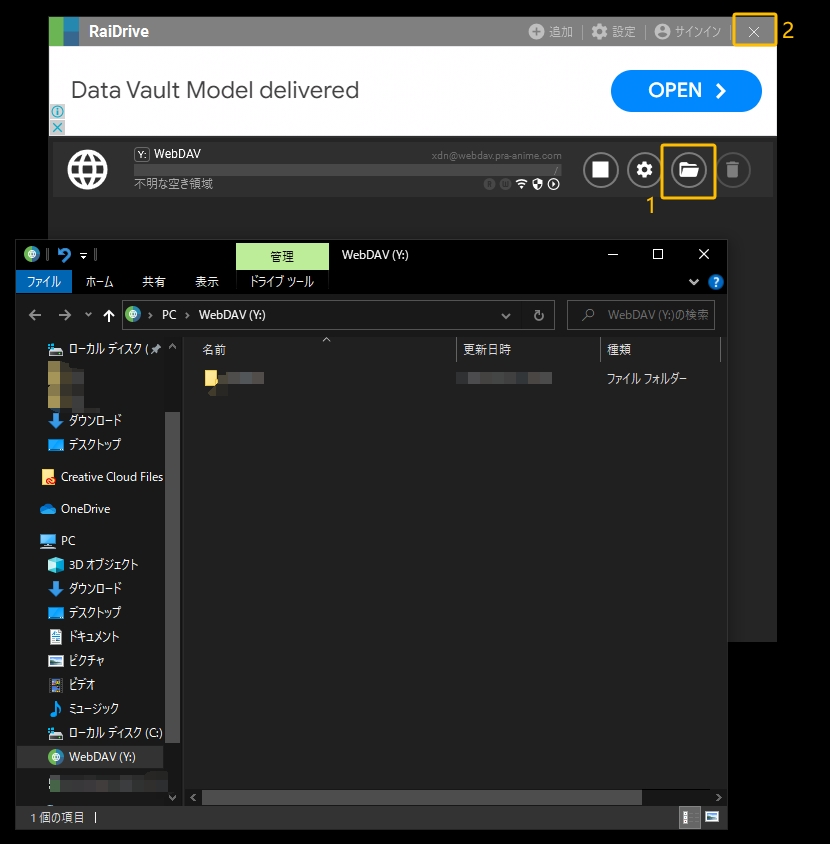Select the ドライブ ツール ribbon tab
Screen dimensions: 830x844
282,282
